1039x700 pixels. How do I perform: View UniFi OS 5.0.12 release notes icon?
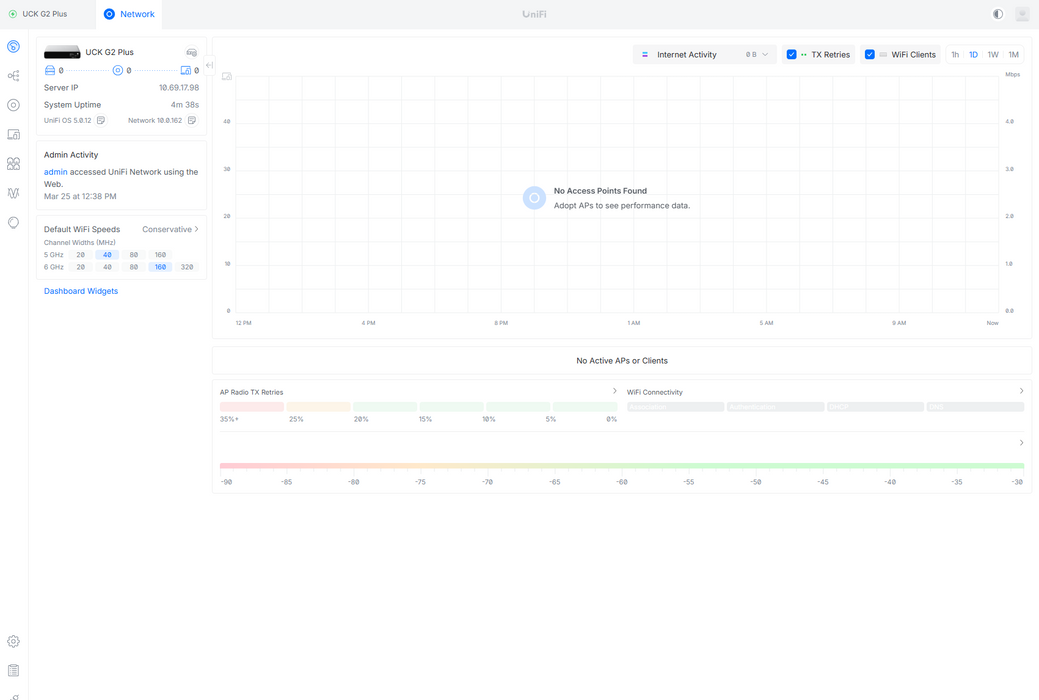pos(101,120)
